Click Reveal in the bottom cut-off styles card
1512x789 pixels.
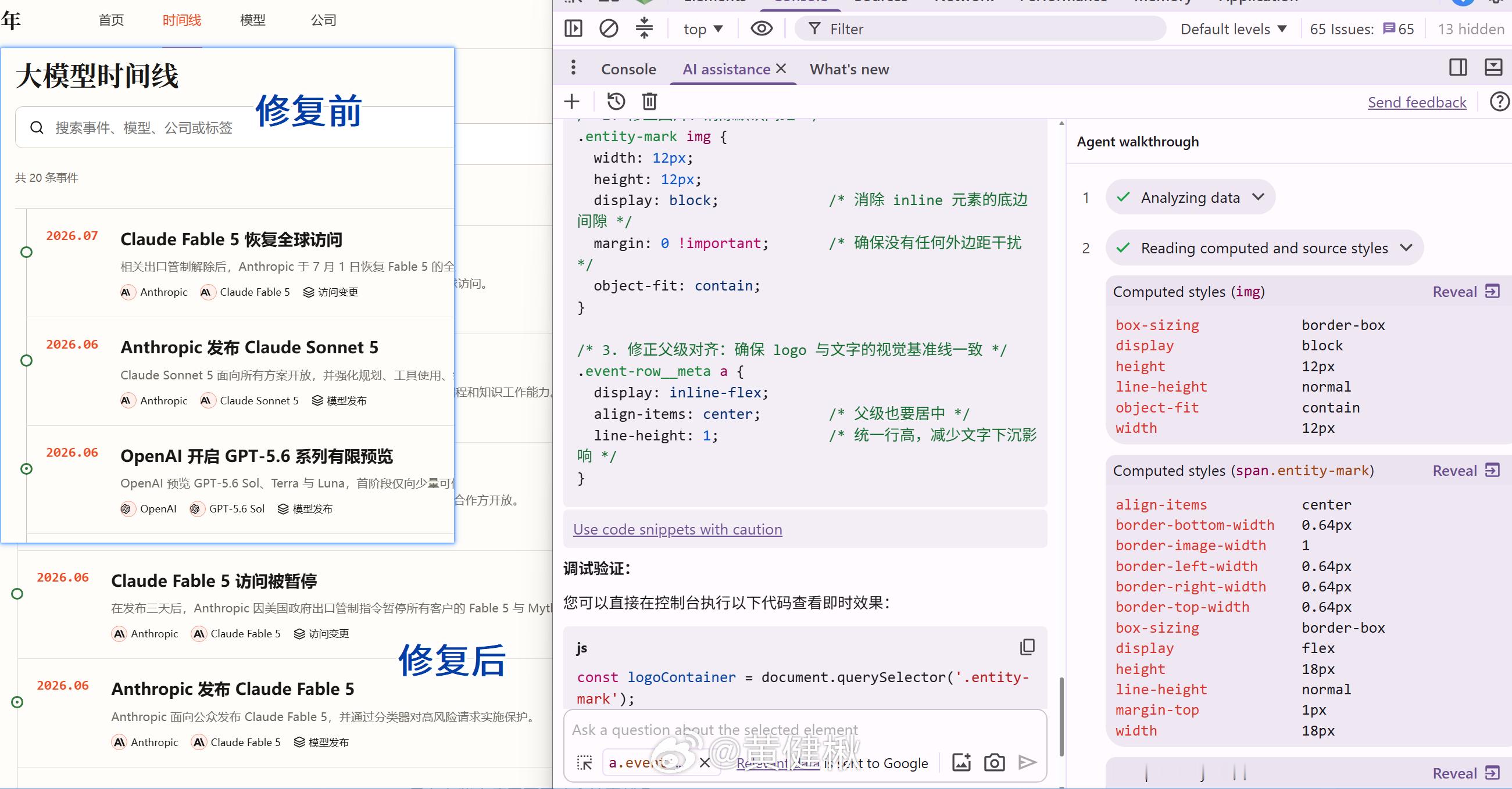(x=1465, y=773)
